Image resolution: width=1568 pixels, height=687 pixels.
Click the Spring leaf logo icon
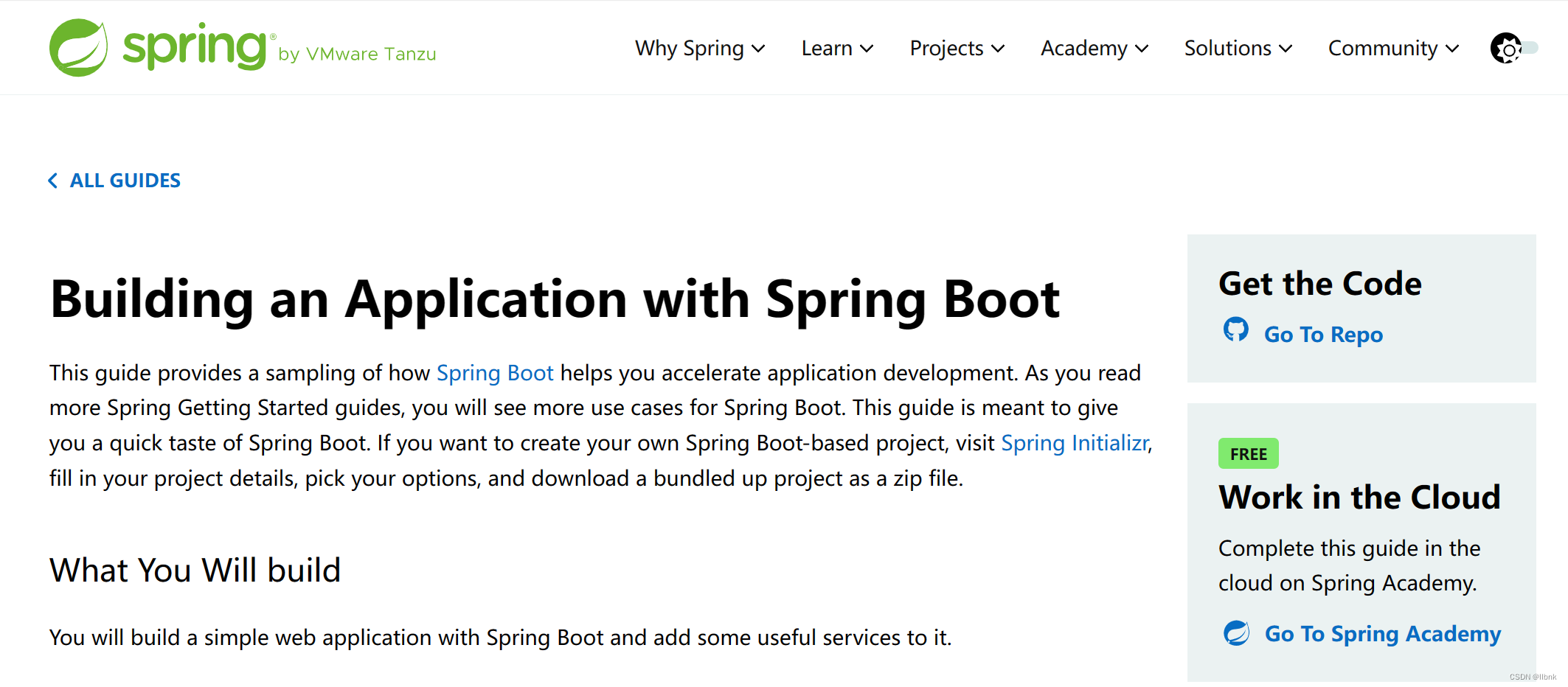click(78, 47)
